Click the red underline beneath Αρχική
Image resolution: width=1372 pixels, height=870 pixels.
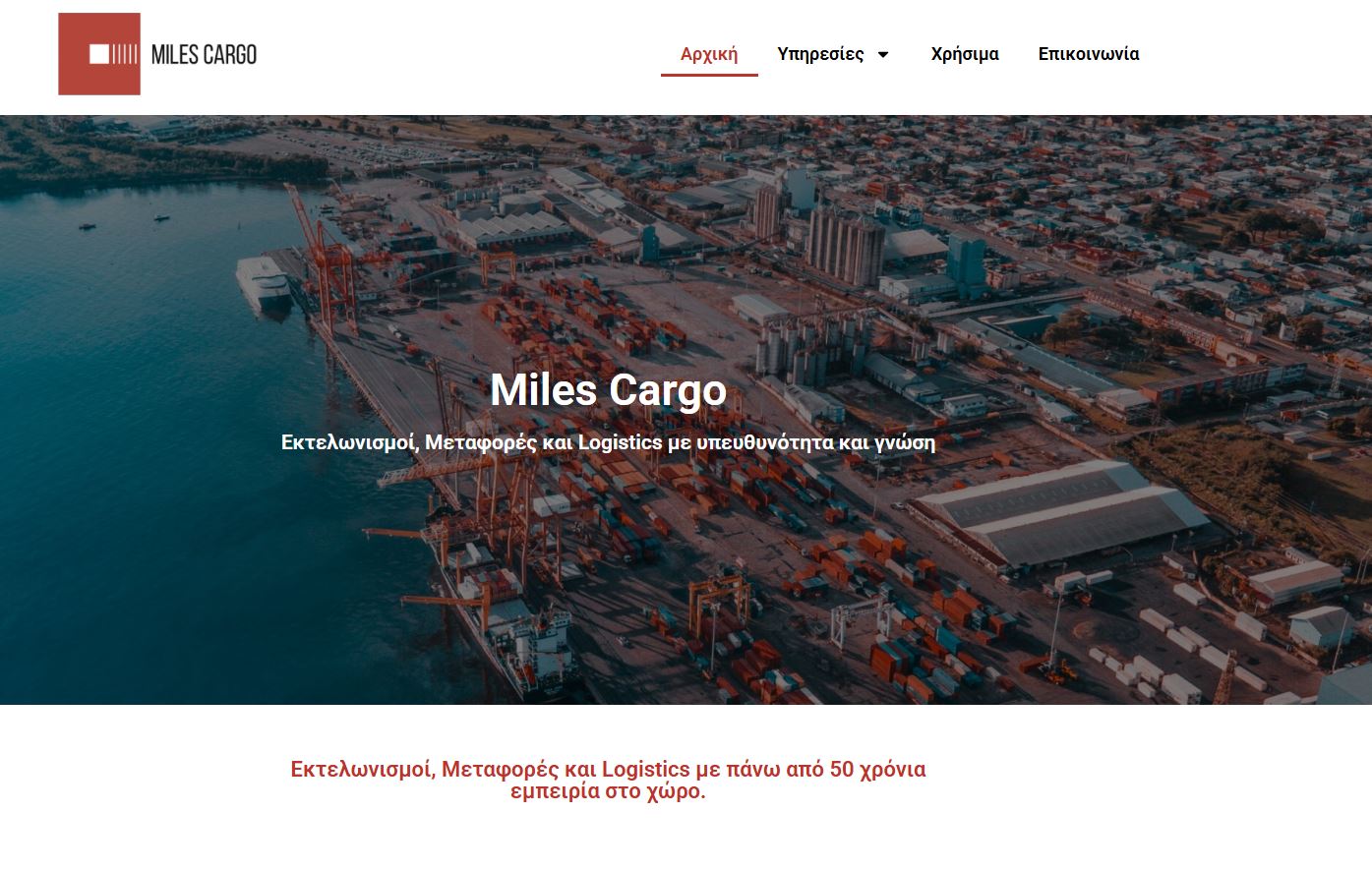click(x=708, y=75)
